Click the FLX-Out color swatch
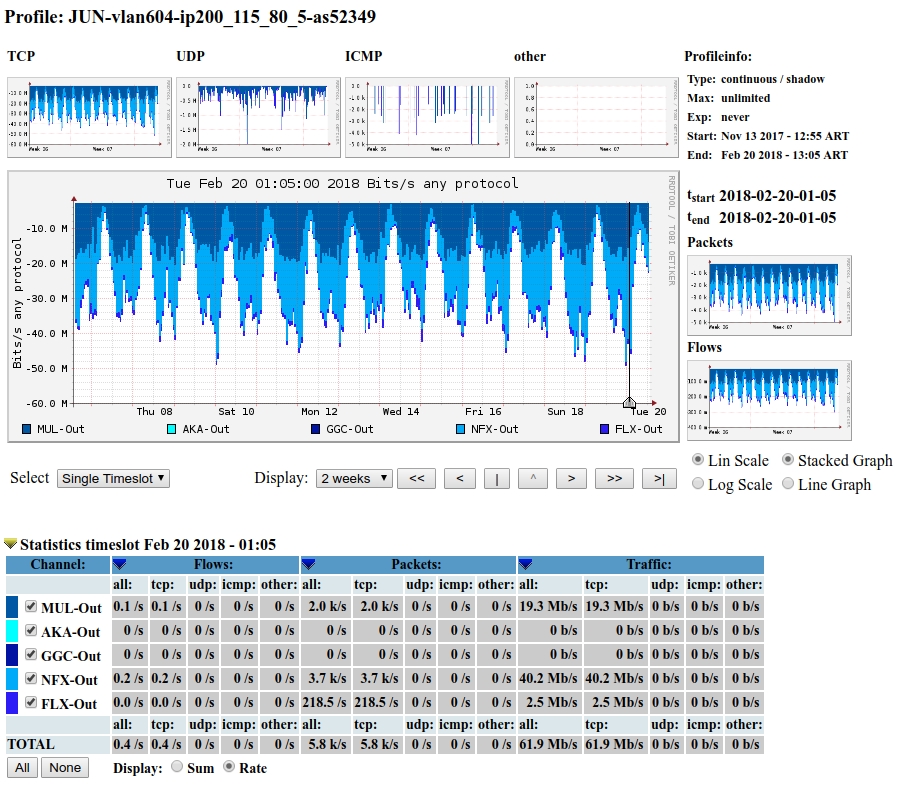 [12, 704]
